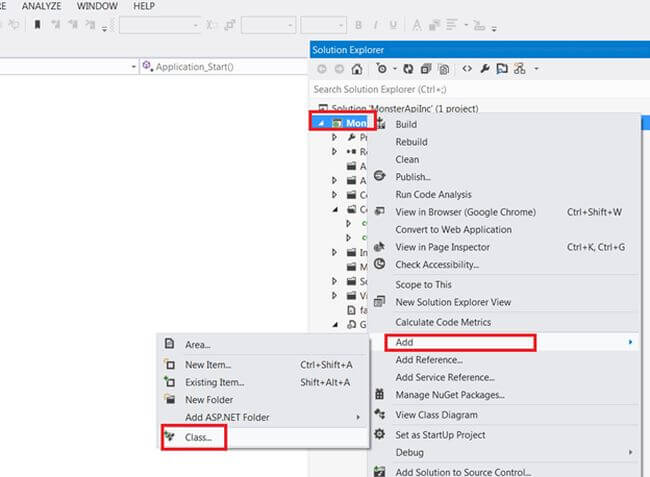The width and height of the screenshot is (650, 477).
Task: Collapse the selected Mon project node
Action: pos(321,123)
